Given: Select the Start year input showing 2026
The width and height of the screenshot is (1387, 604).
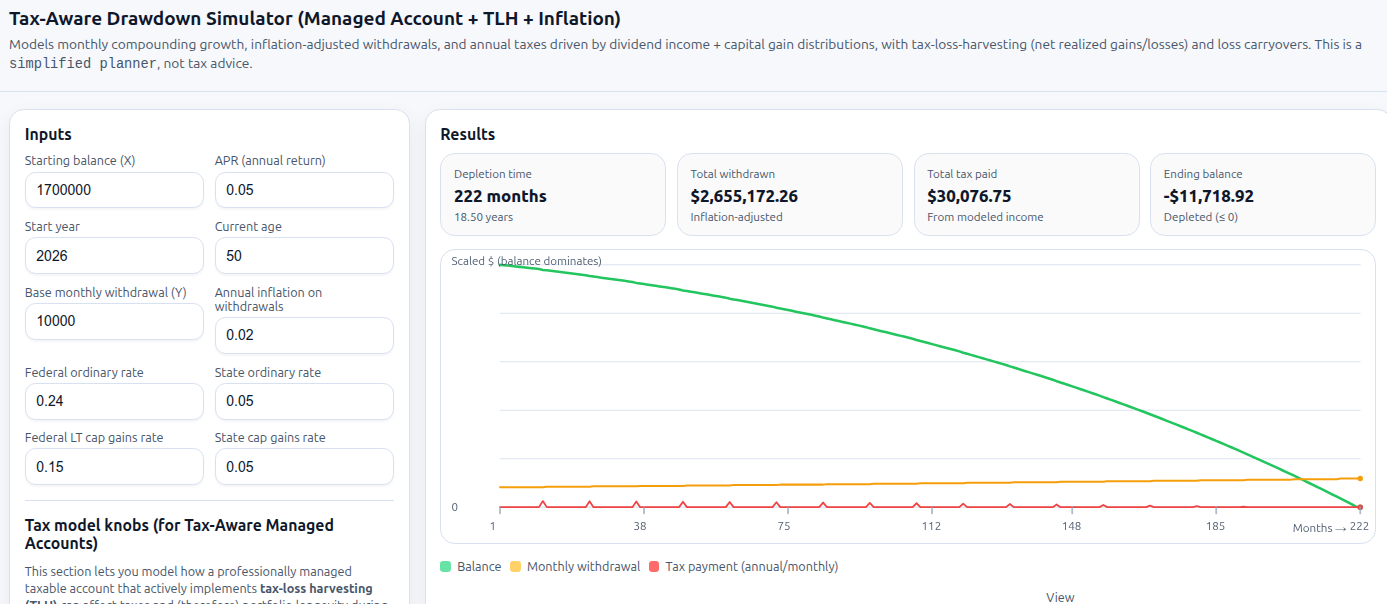Looking at the screenshot, I should [x=114, y=256].
